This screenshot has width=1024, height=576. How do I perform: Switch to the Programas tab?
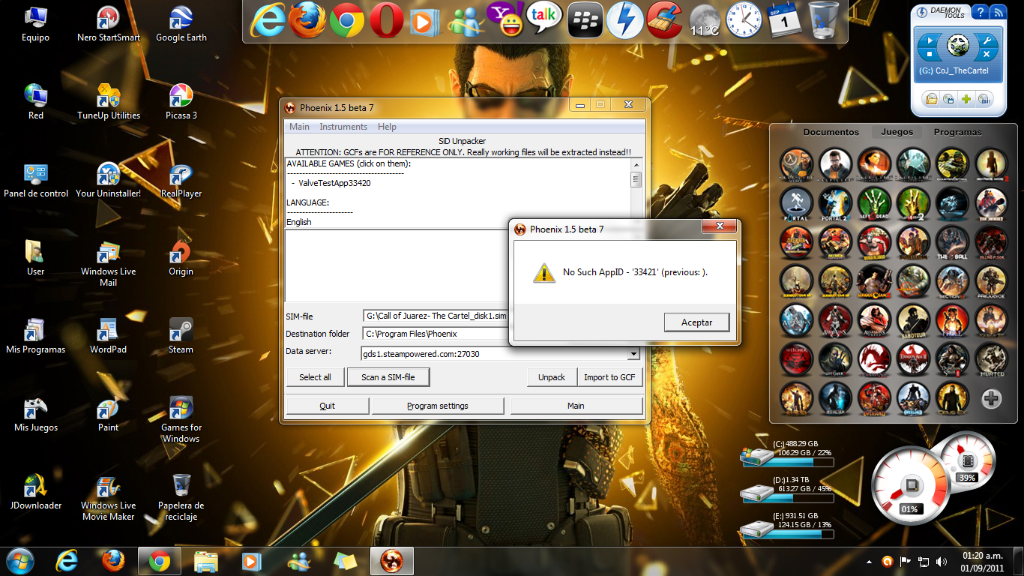957,132
